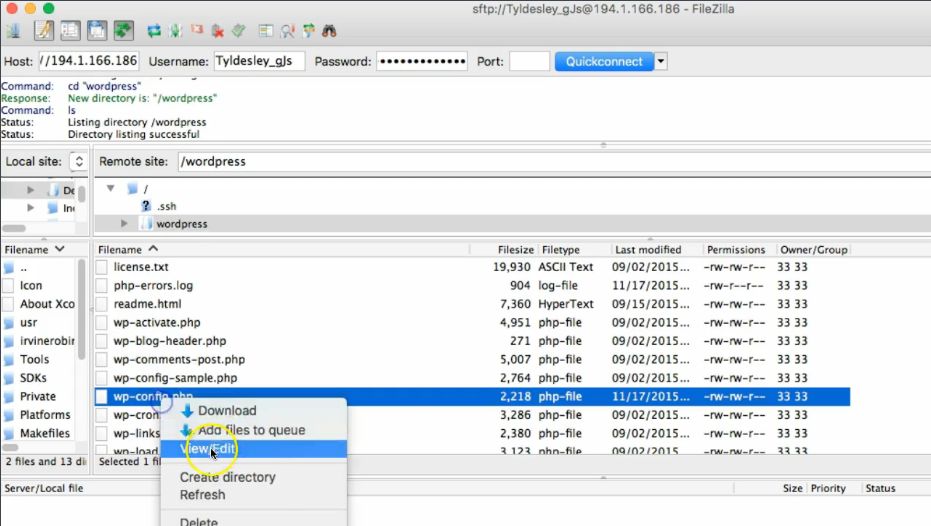The height and width of the screenshot is (526, 931).
Task: Toggle the transfer queue display
Action: (124, 30)
